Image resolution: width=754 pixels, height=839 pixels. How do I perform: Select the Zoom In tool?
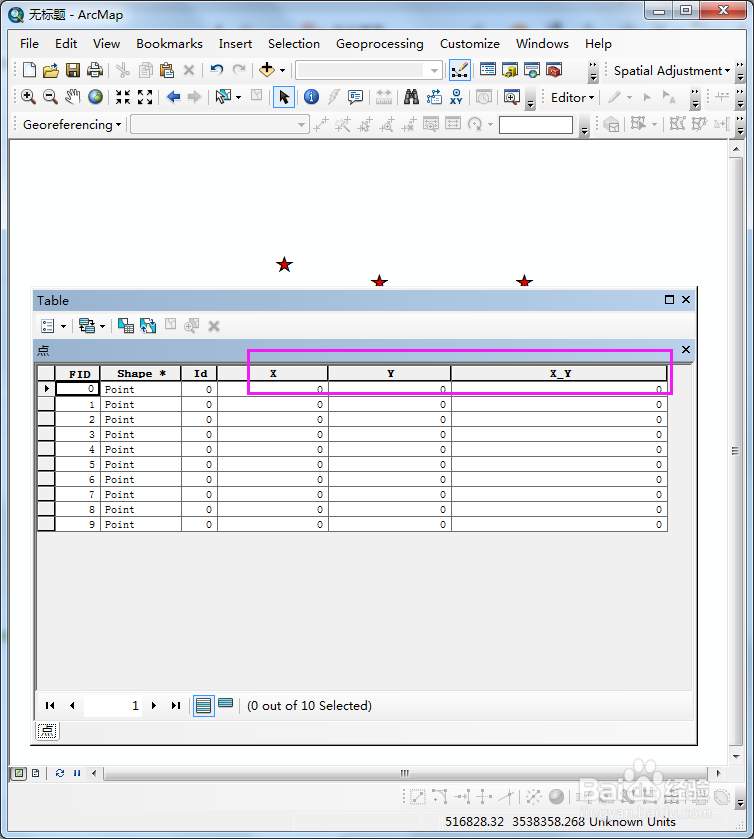28,97
